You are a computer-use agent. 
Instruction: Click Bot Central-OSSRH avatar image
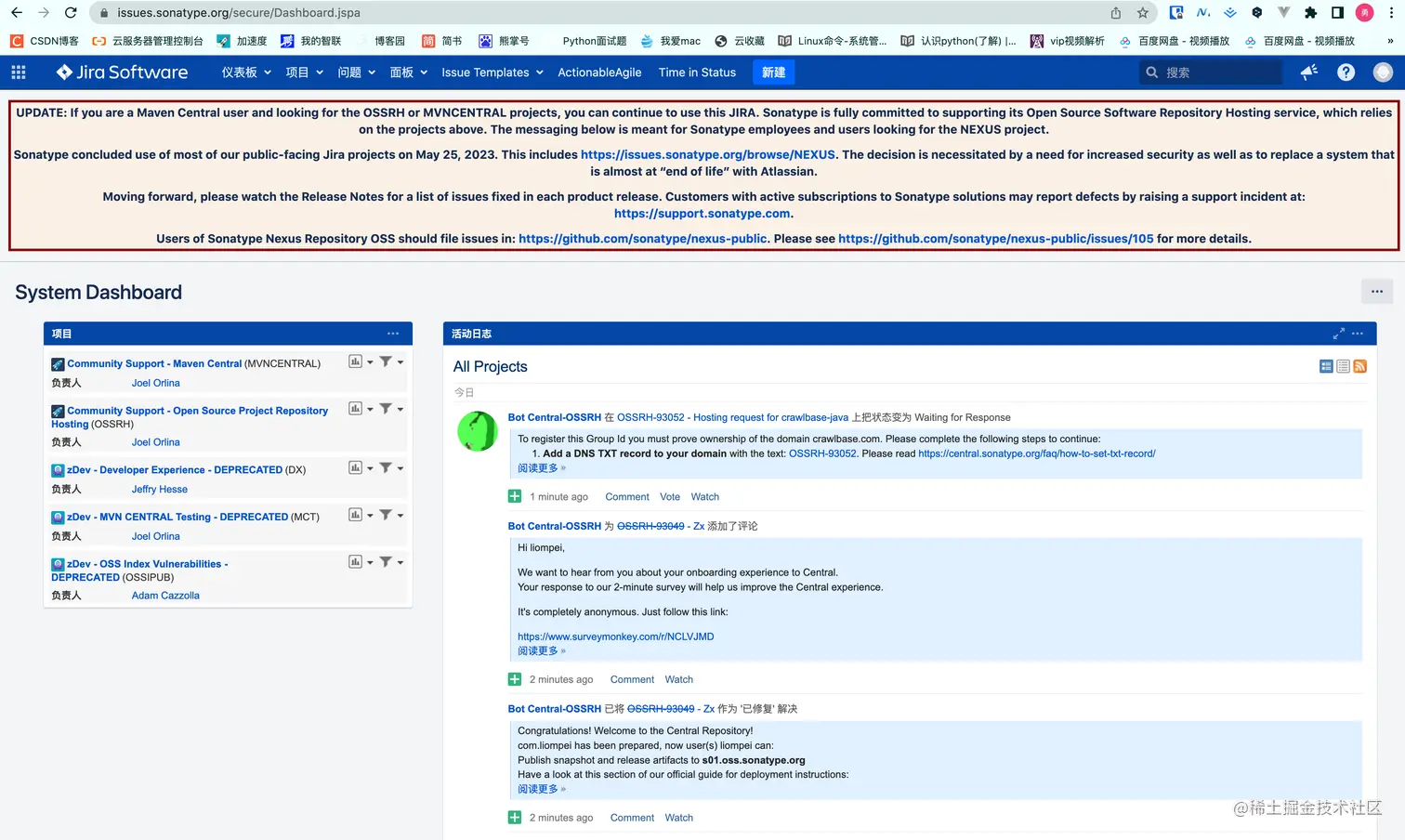point(478,432)
